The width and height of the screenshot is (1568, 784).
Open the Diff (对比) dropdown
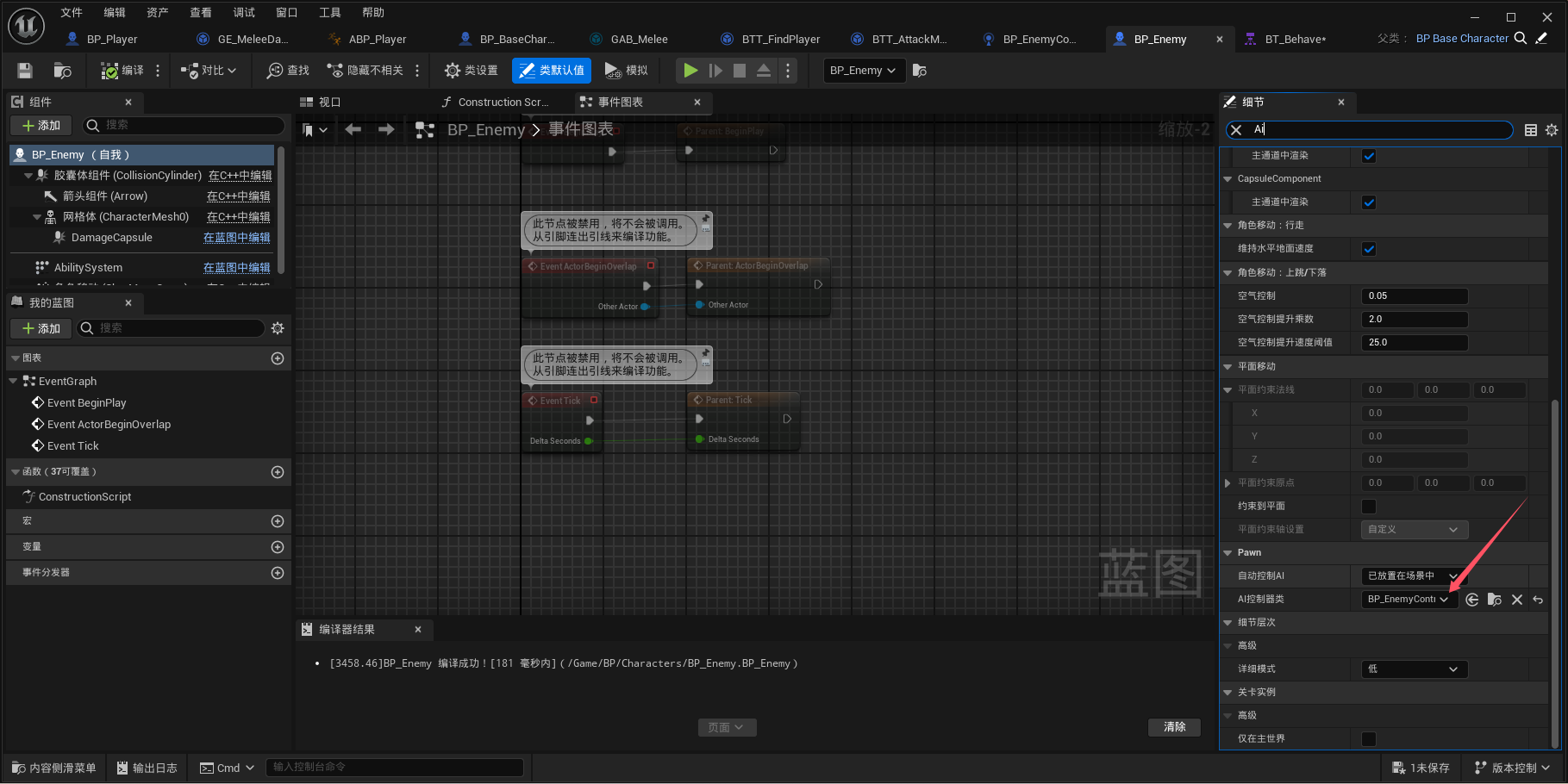209,71
